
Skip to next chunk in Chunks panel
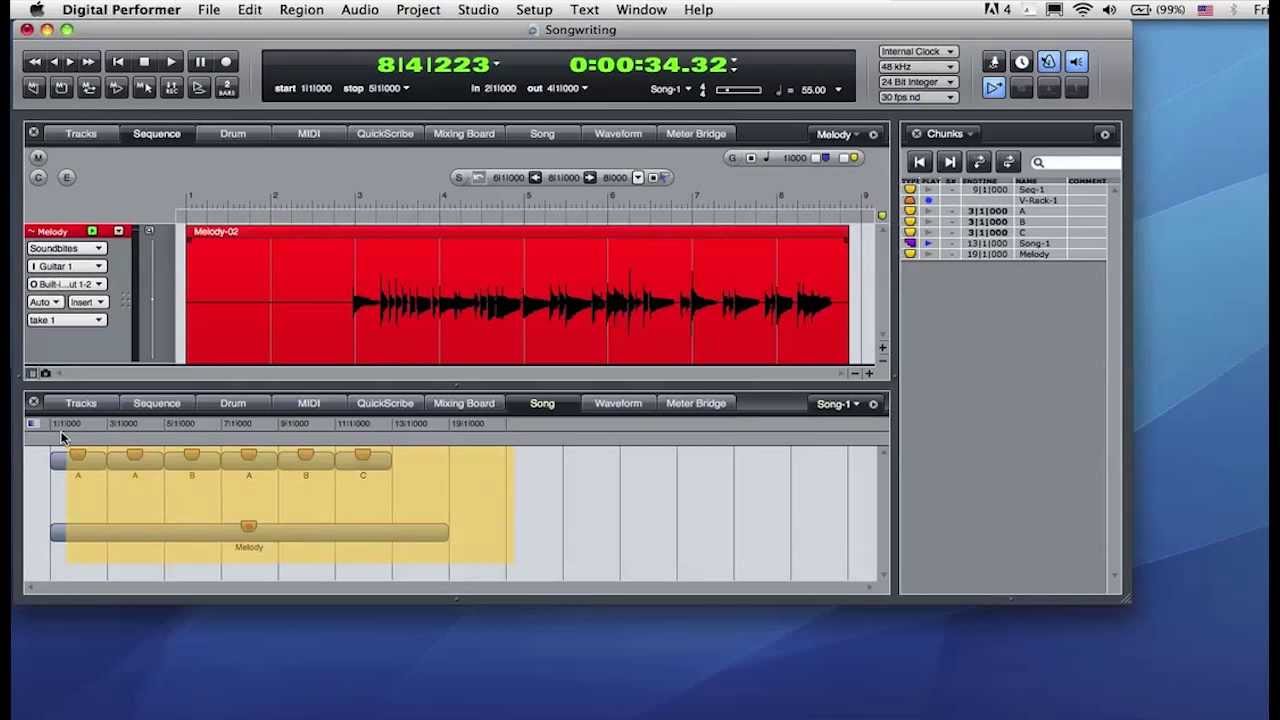click(x=949, y=162)
